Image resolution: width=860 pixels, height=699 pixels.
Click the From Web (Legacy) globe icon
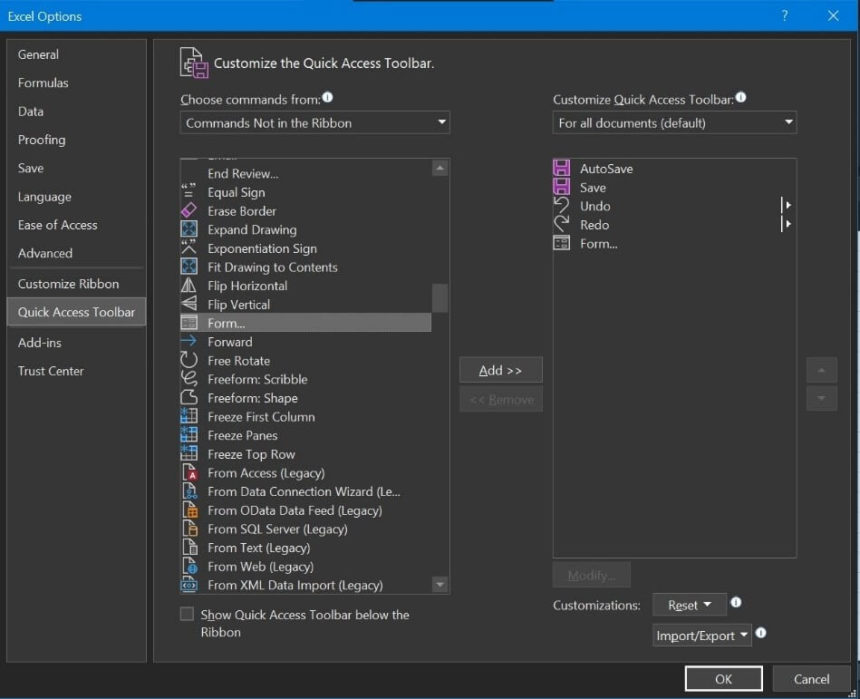tap(190, 566)
